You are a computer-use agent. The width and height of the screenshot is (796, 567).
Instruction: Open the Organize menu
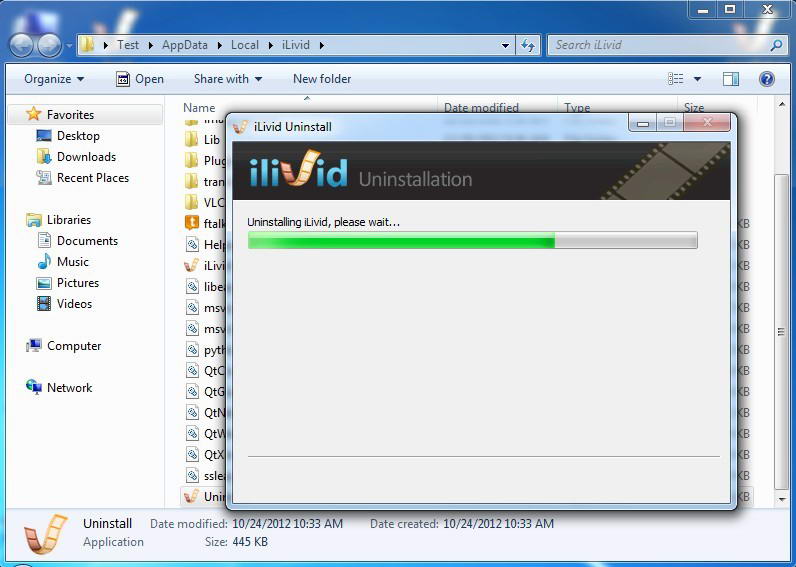coord(54,79)
